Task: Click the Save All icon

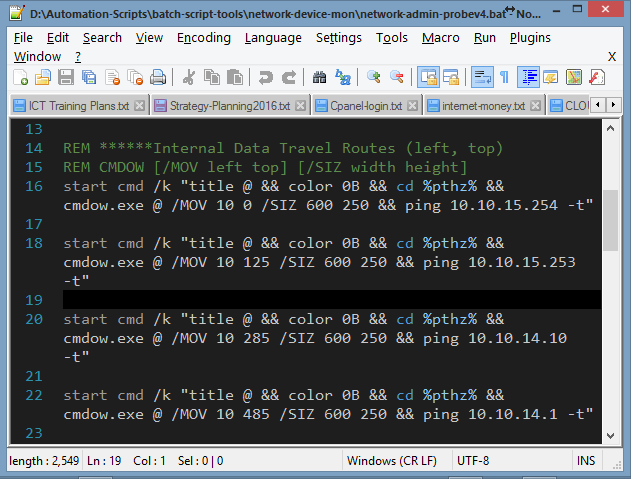Action: [89, 77]
